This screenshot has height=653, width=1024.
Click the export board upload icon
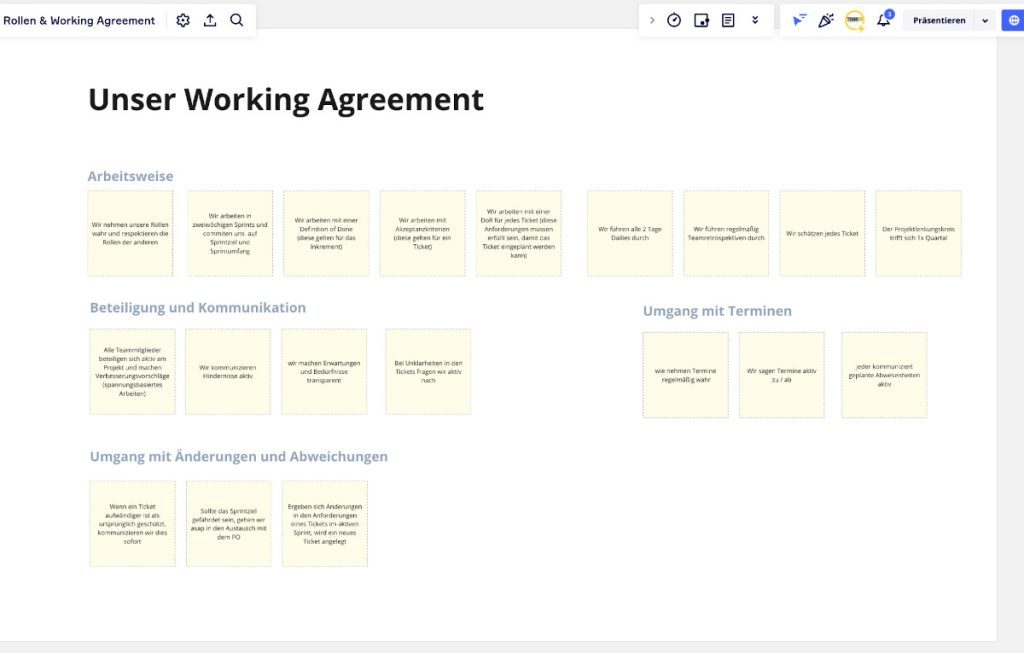[x=210, y=20]
